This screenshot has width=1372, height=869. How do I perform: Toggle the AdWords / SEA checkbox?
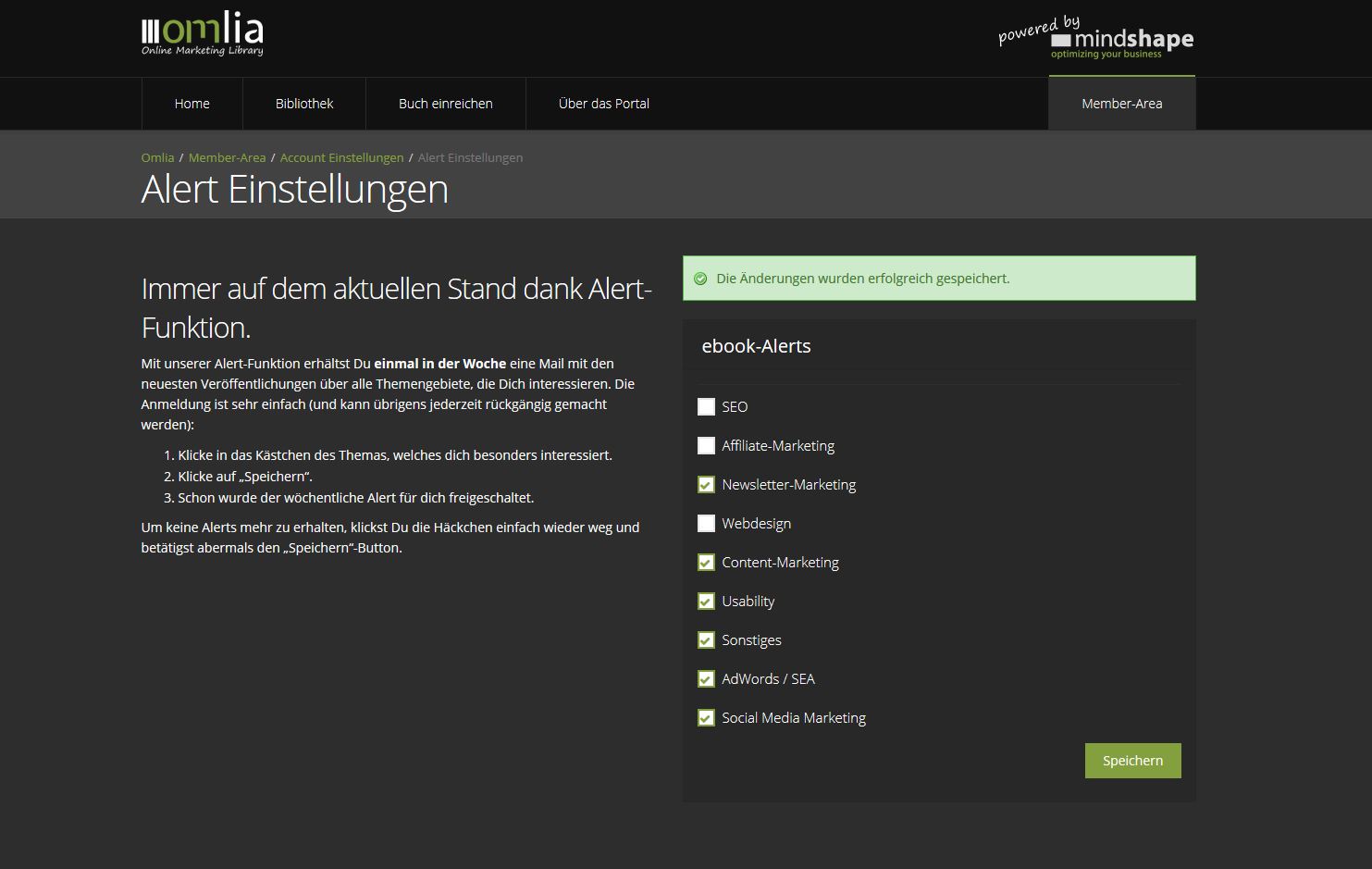tap(706, 678)
